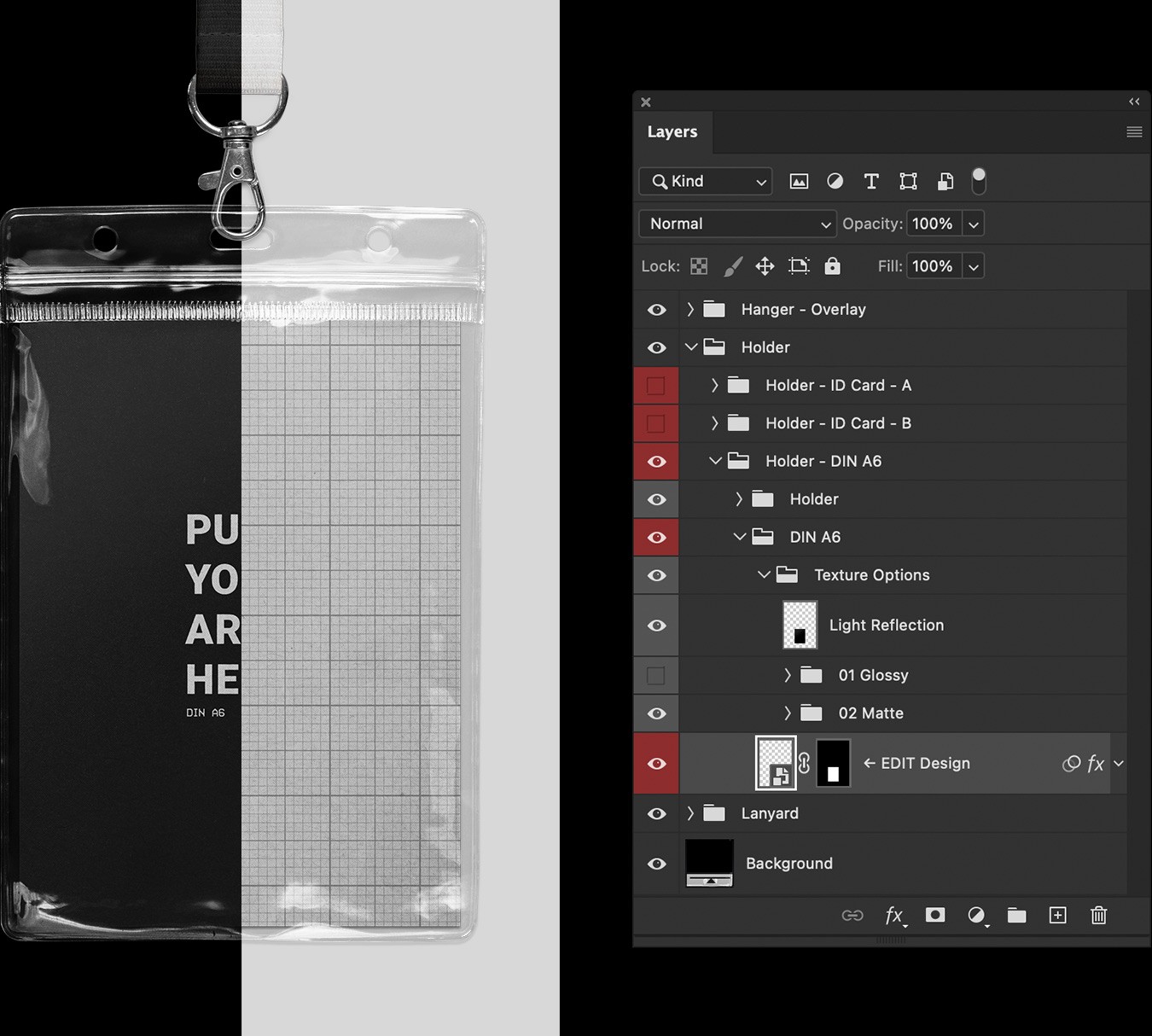The image size is (1152, 1036).
Task: Expand the 02 Matte group
Action: [x=787, y=713]
